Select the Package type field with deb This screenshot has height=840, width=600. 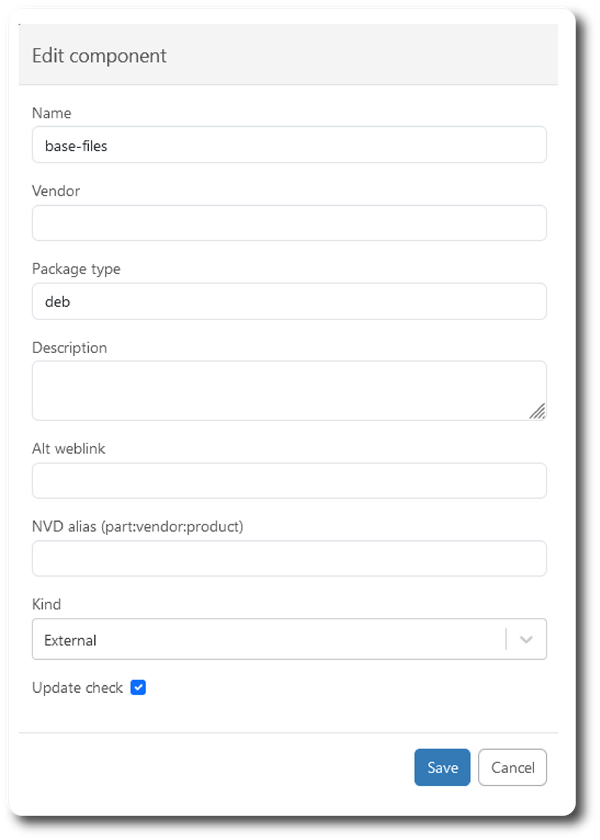tap(289, 301)
